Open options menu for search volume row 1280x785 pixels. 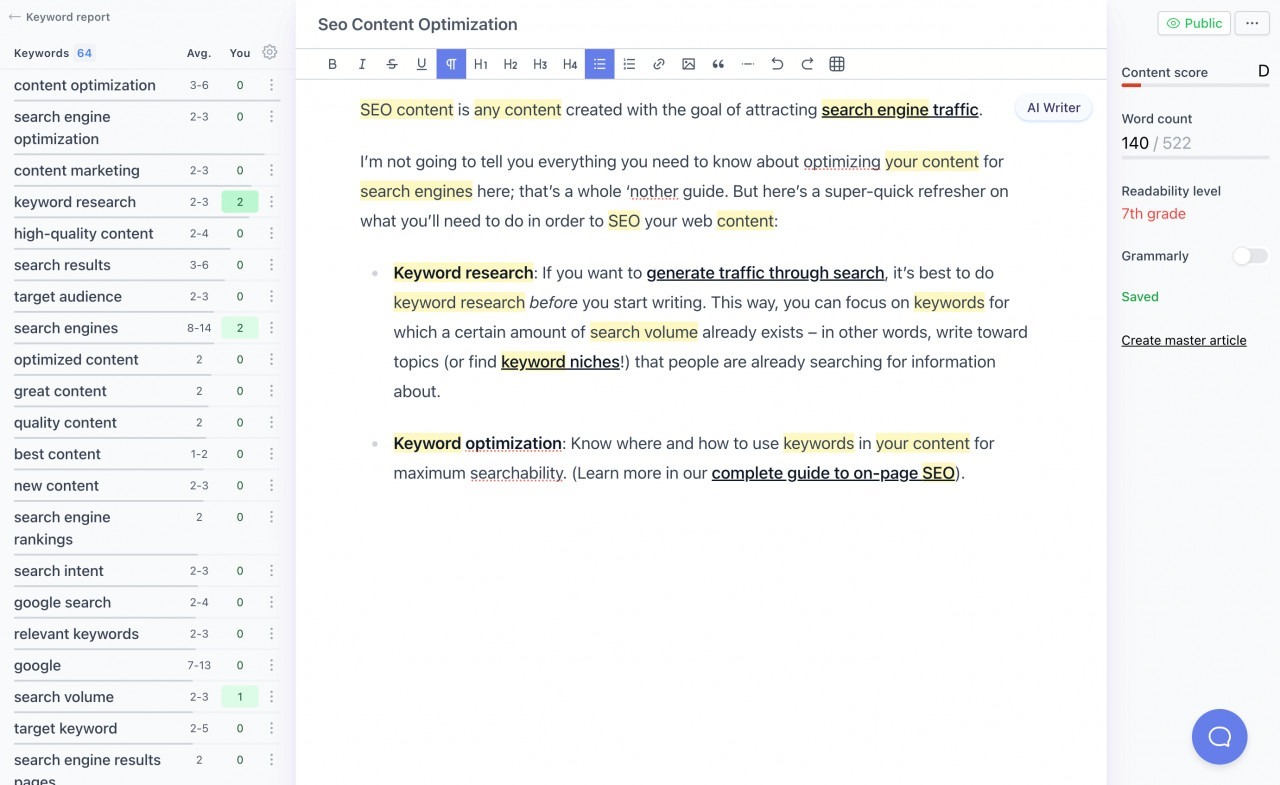coord(271,697)
